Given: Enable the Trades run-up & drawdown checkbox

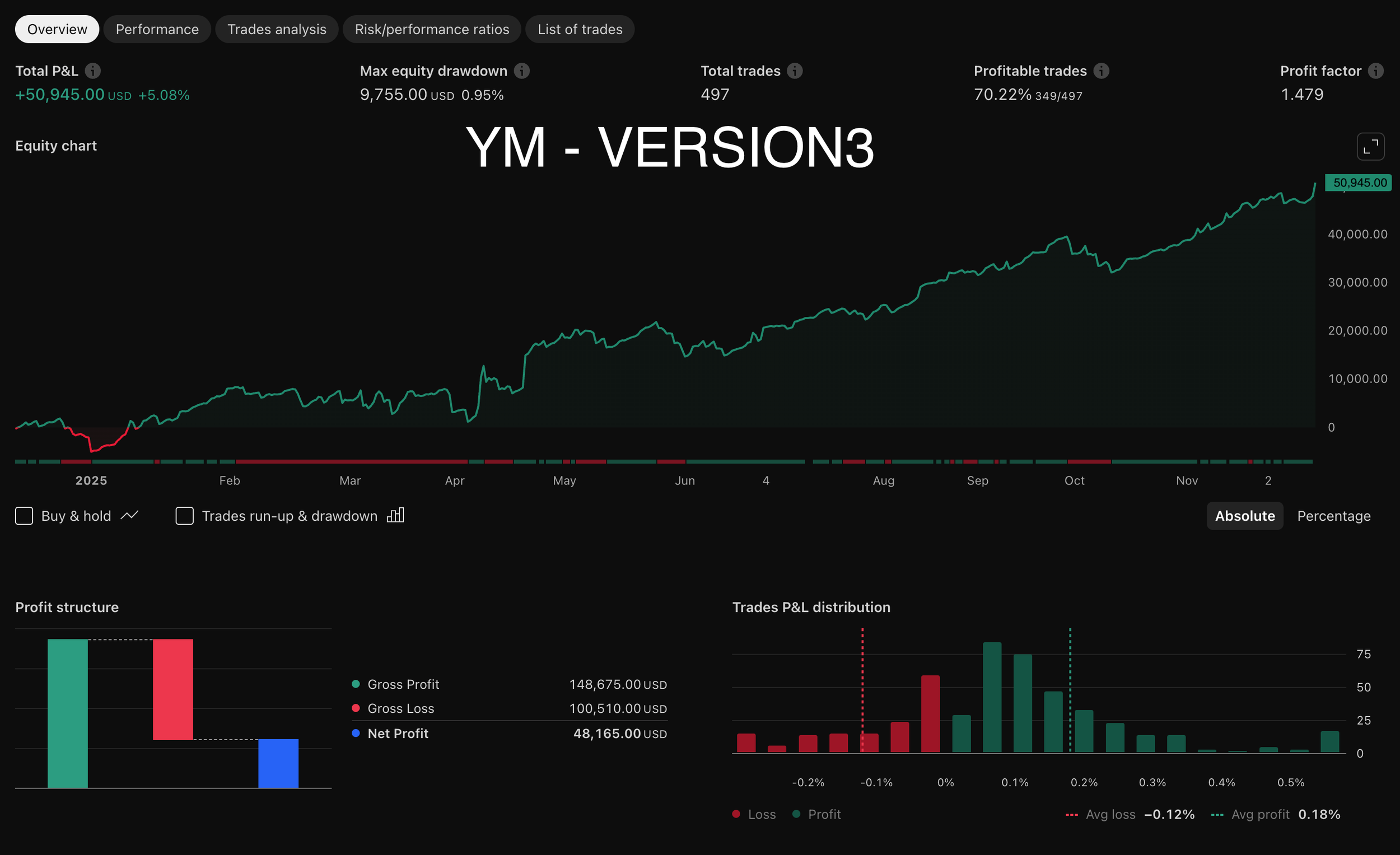Looking at the screenshot, I should coord(184,515).
